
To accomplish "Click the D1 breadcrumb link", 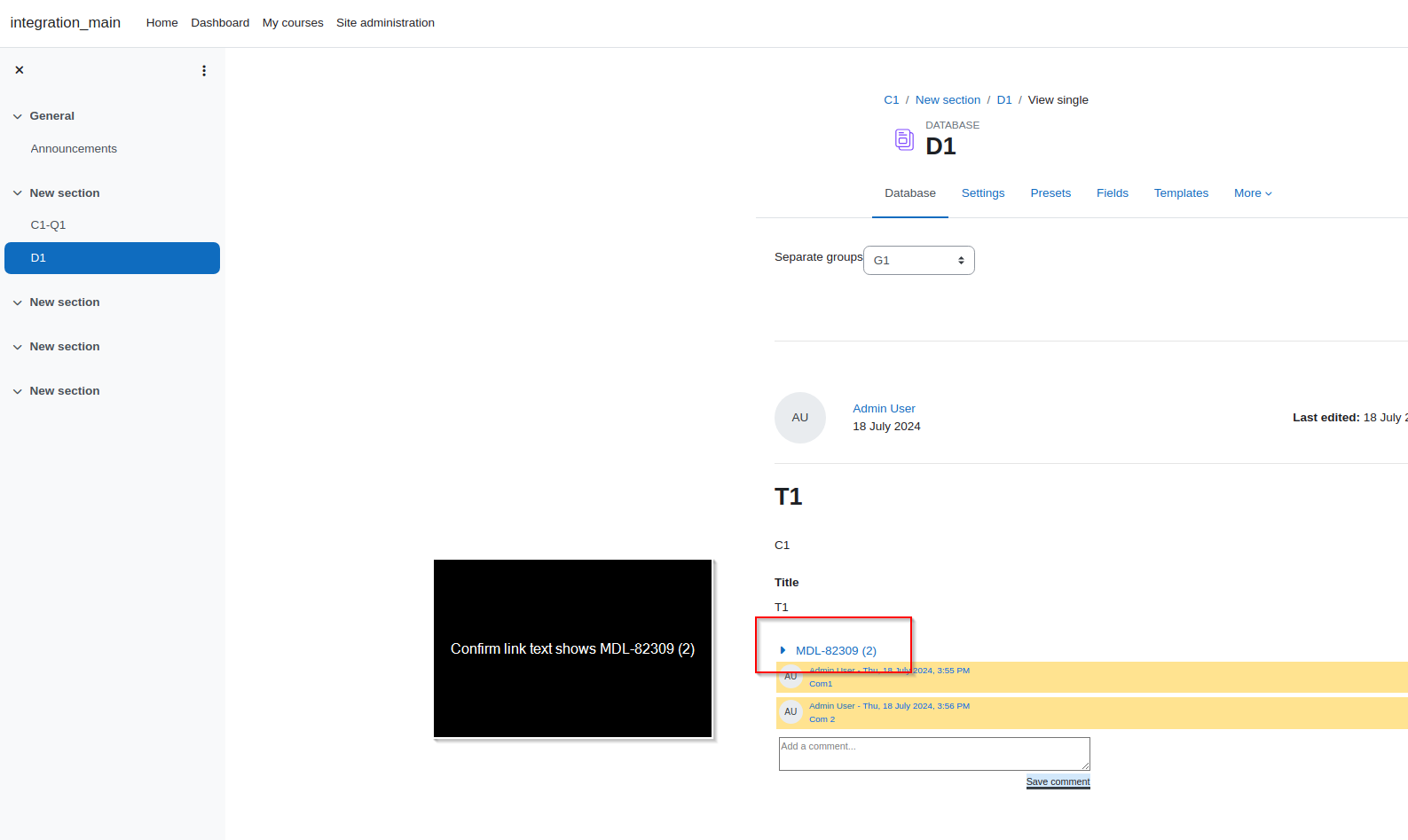I will pos(1004,100).
